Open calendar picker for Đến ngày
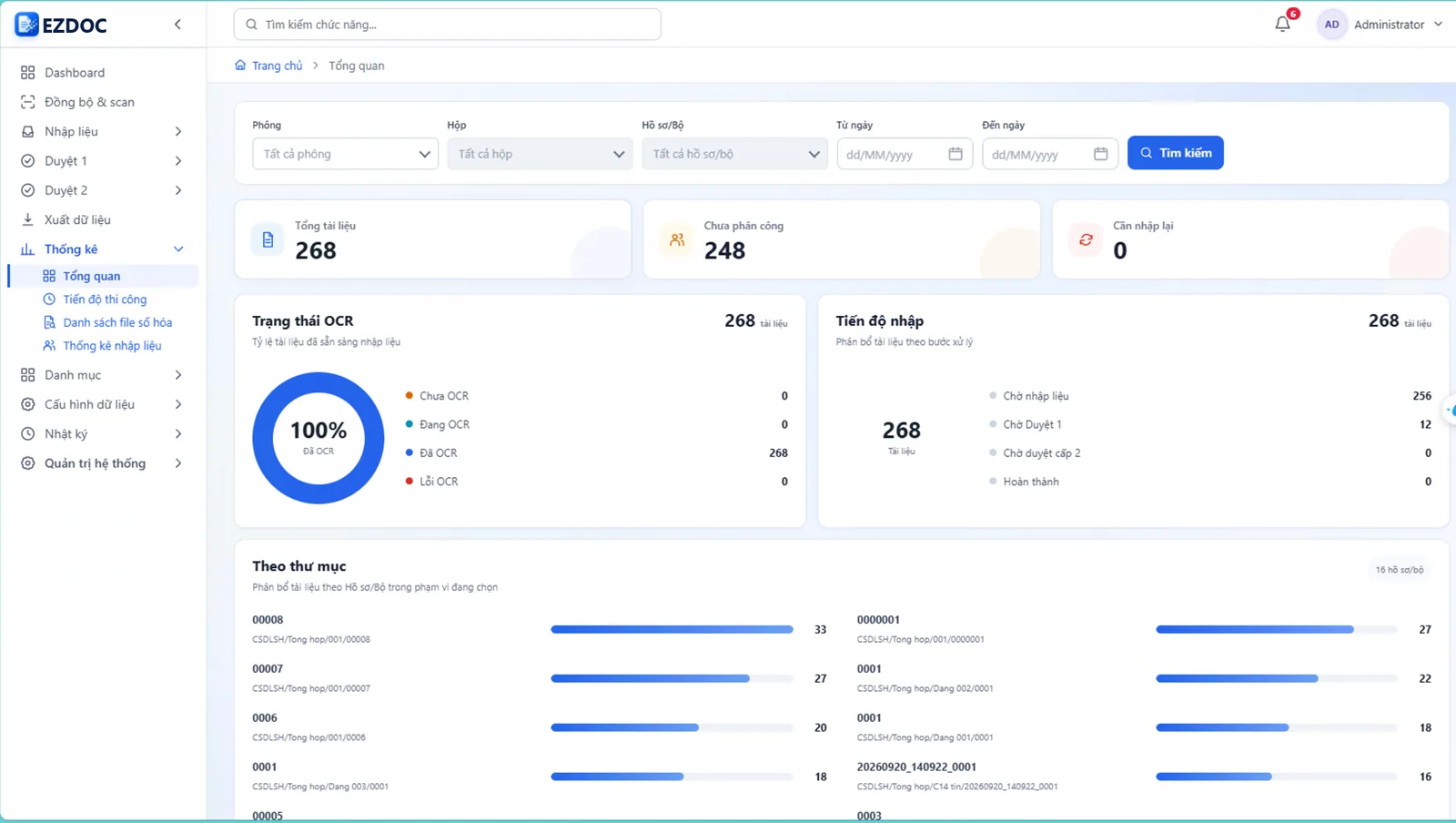 point(1101,154)
